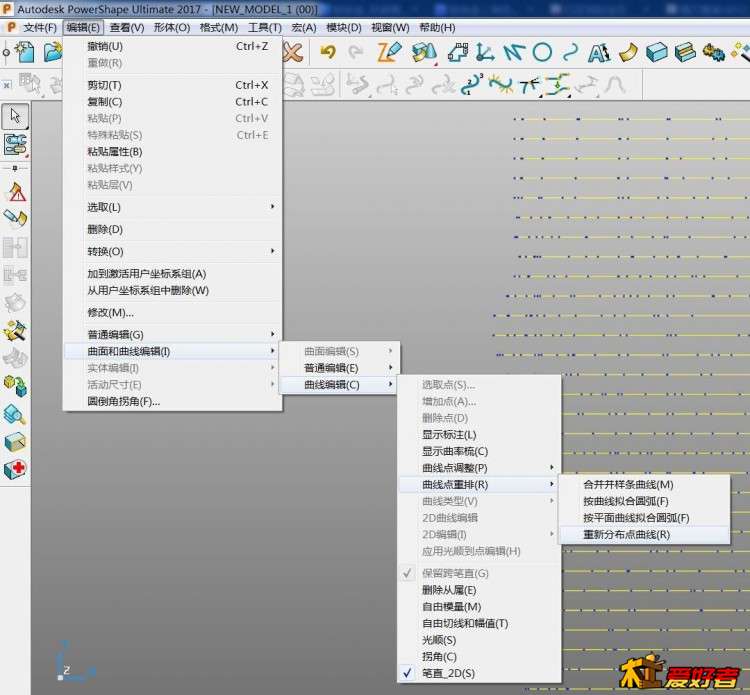Select the Line drawing tool icon
The height and width of the screenshot is (695, 750).
(x=514, y=52)
